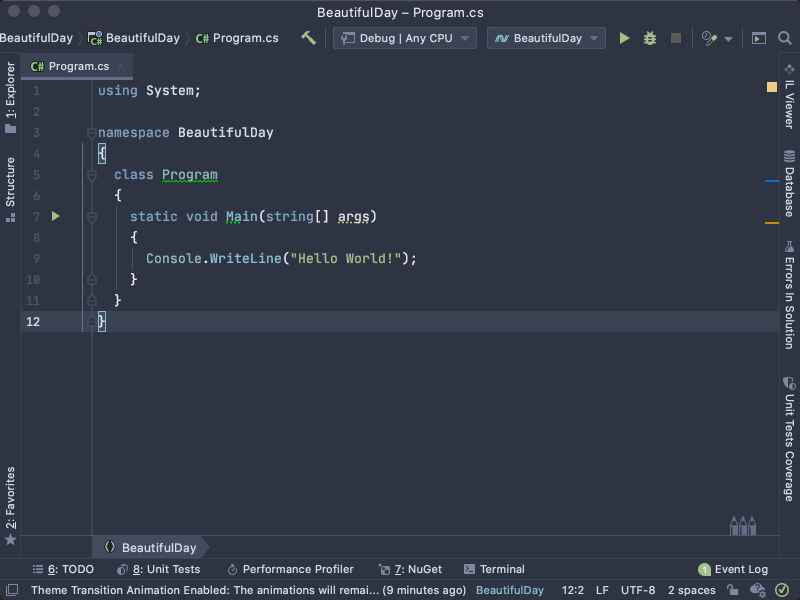Click the blue marker on error stripe
The width and height of the screenshot is (800, 600).
(771, 181)
